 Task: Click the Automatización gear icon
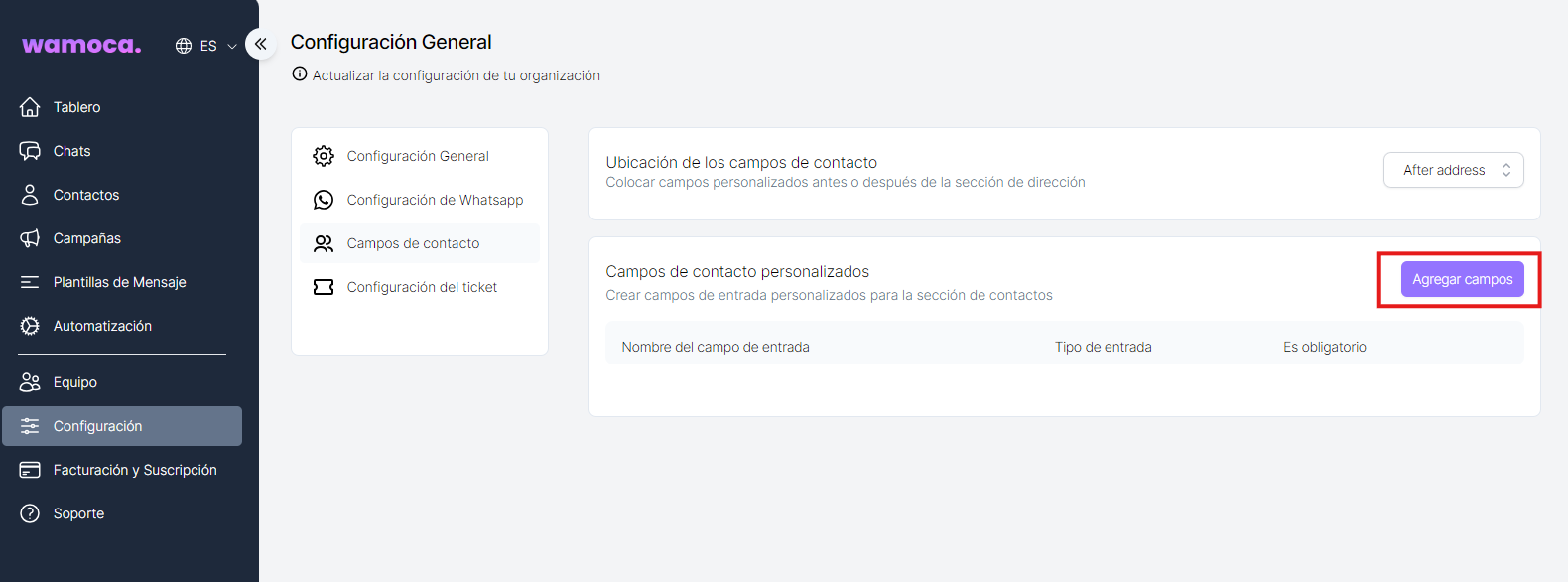[x=30, y=326]
